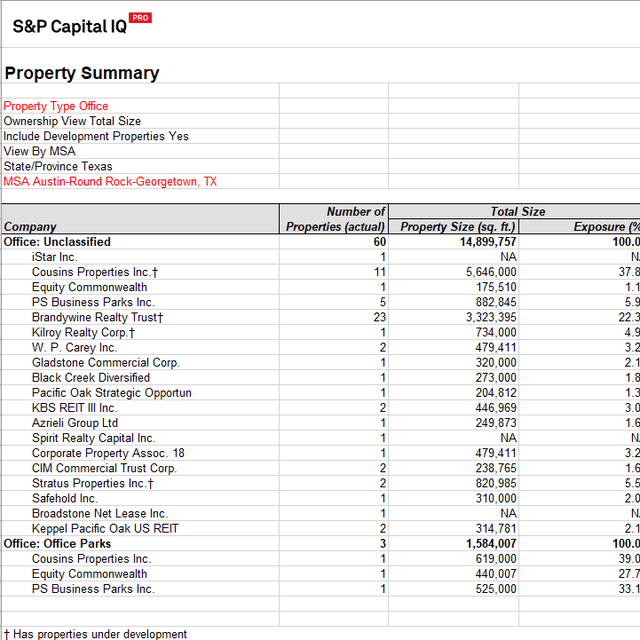Select the 525,000 property size cell

click(454, 589)
